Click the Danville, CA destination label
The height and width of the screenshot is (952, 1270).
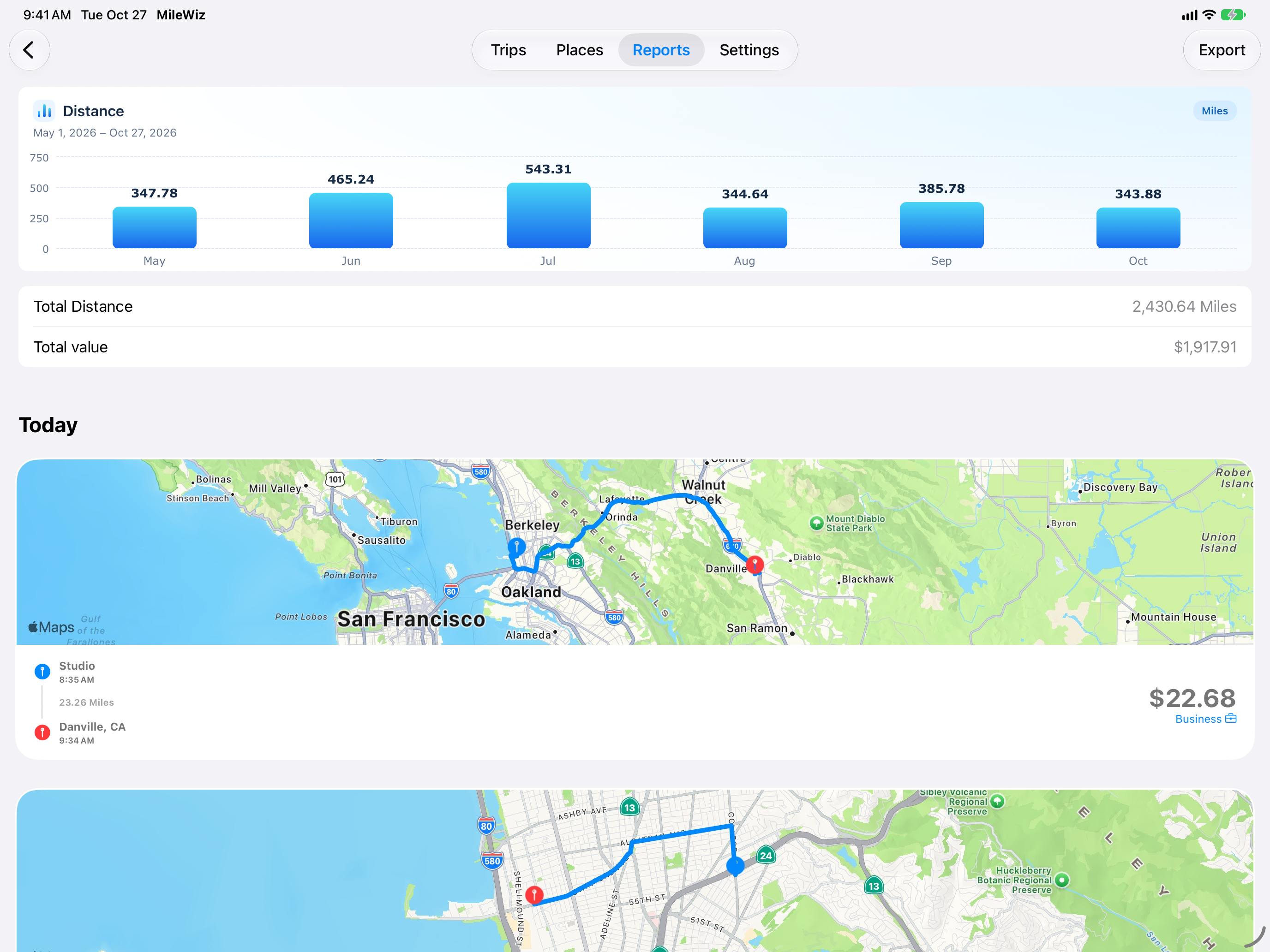(92, 726)
